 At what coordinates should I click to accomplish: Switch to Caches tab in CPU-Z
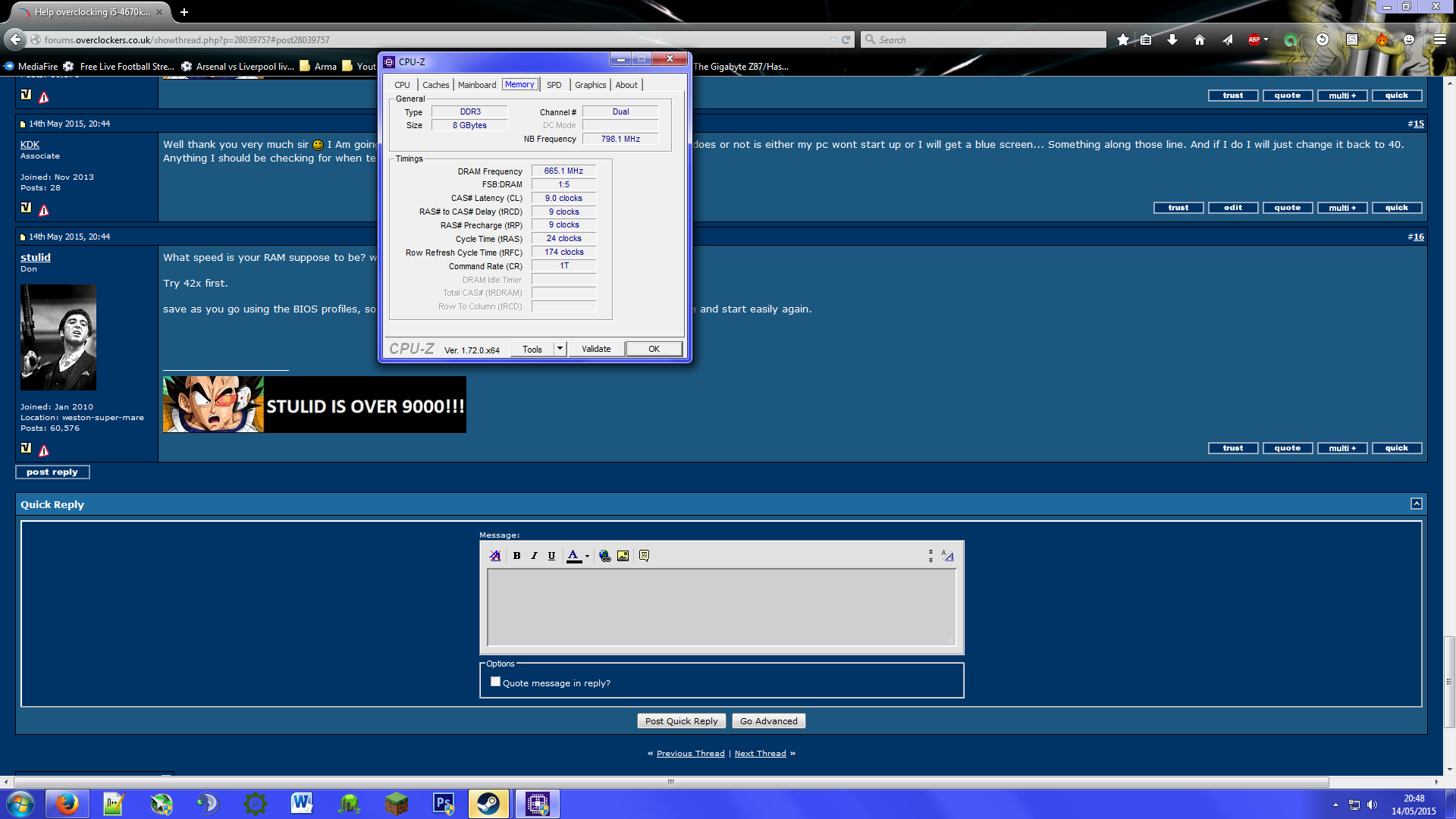tap(435, 85)
